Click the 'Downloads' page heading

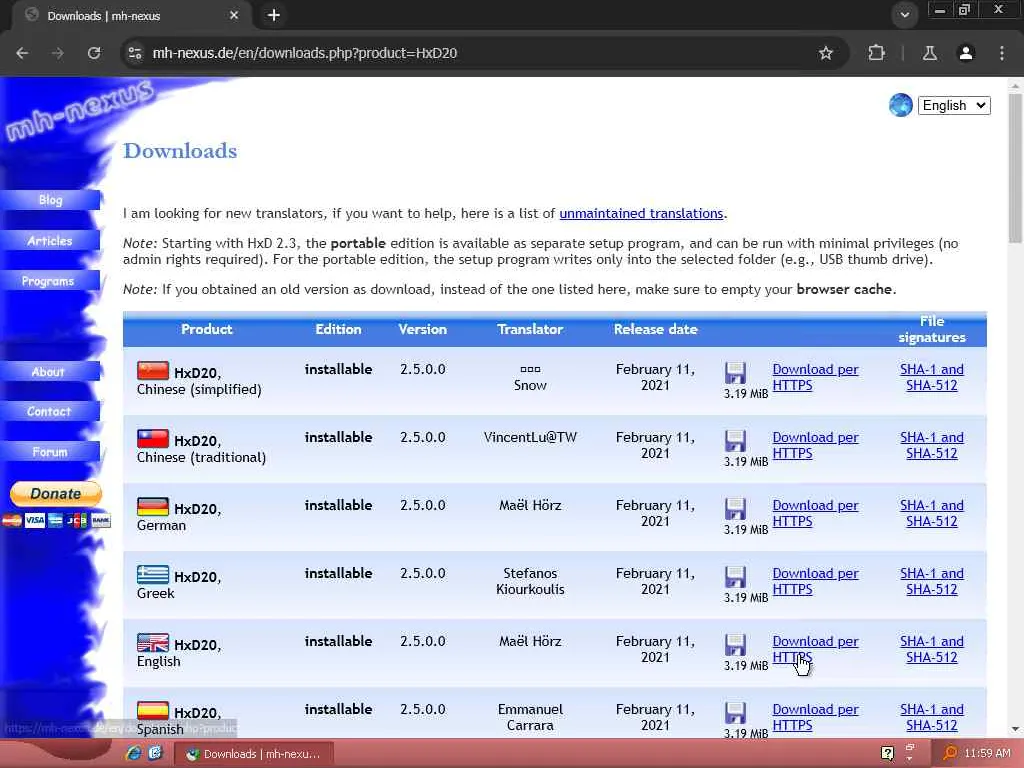click(180, 151)
